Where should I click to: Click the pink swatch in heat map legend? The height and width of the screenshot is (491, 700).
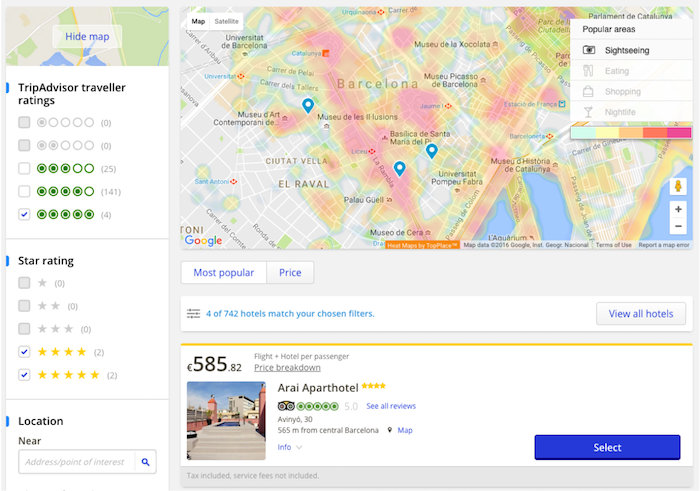679,133
